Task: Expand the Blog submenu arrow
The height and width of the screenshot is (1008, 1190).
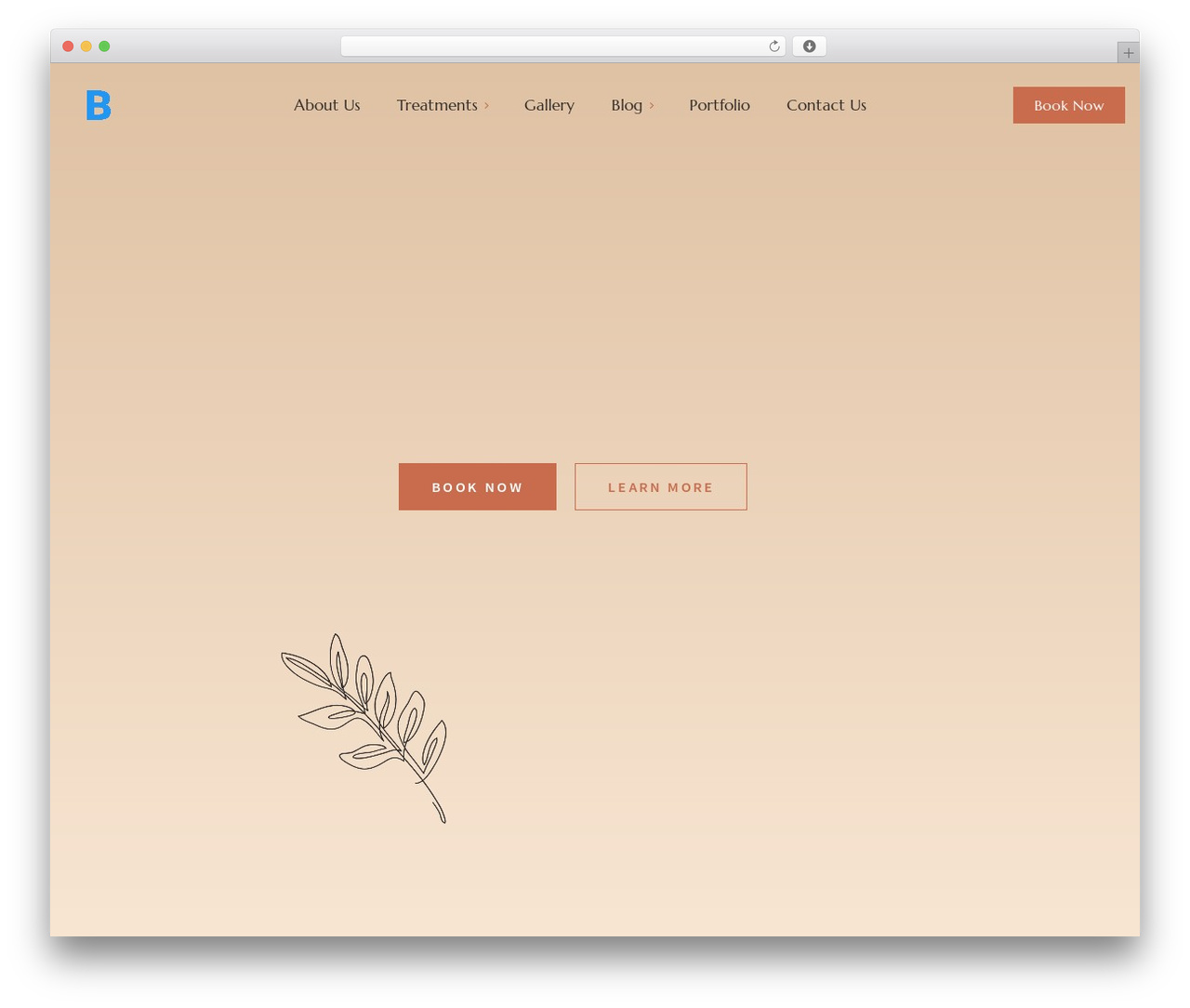Action: (x=652, y=106)
